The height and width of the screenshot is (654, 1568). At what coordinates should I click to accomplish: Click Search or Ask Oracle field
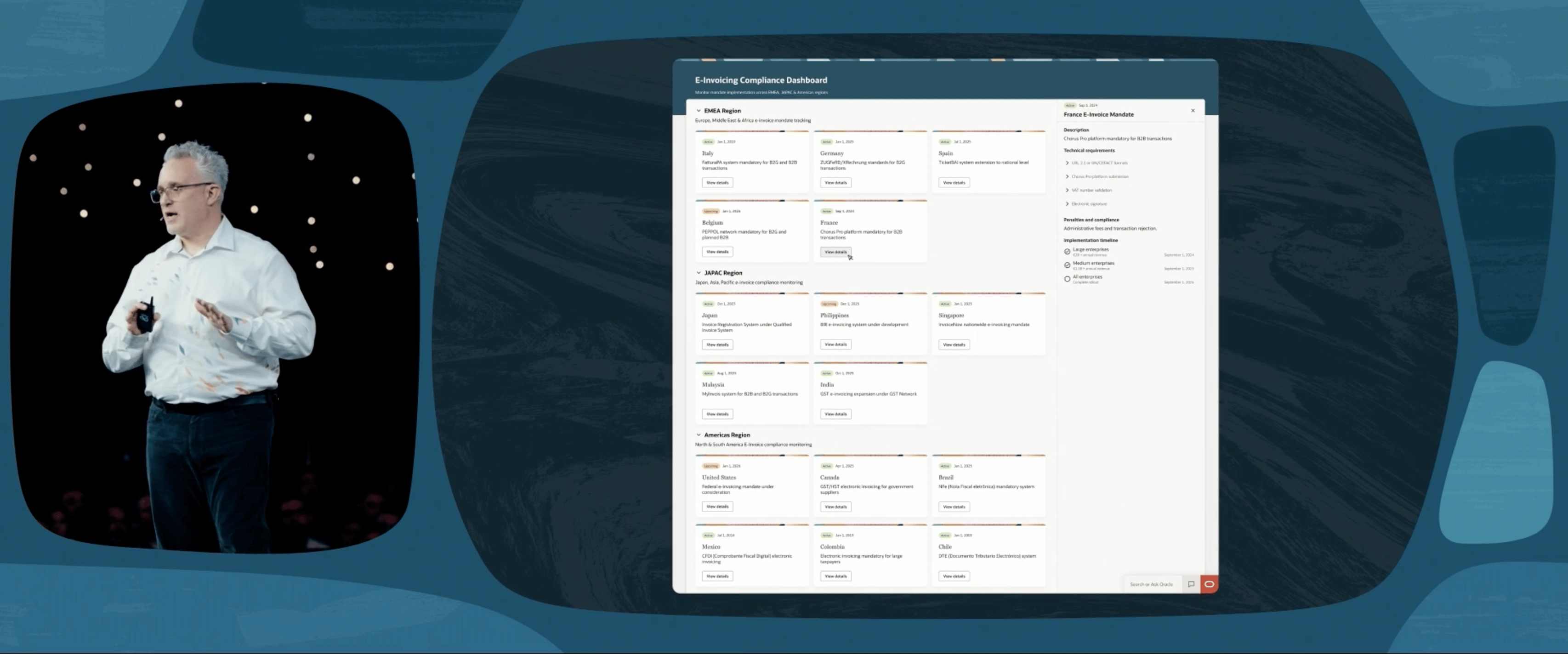pyautogui.click(x=1151, y=584)
